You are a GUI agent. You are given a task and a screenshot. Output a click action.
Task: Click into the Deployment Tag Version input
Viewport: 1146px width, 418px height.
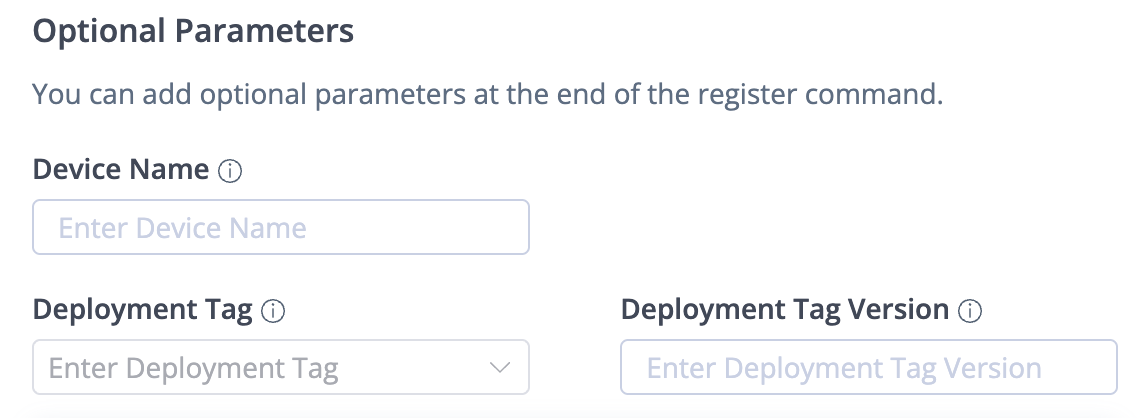pyautogui.click(x=868, y=368)
